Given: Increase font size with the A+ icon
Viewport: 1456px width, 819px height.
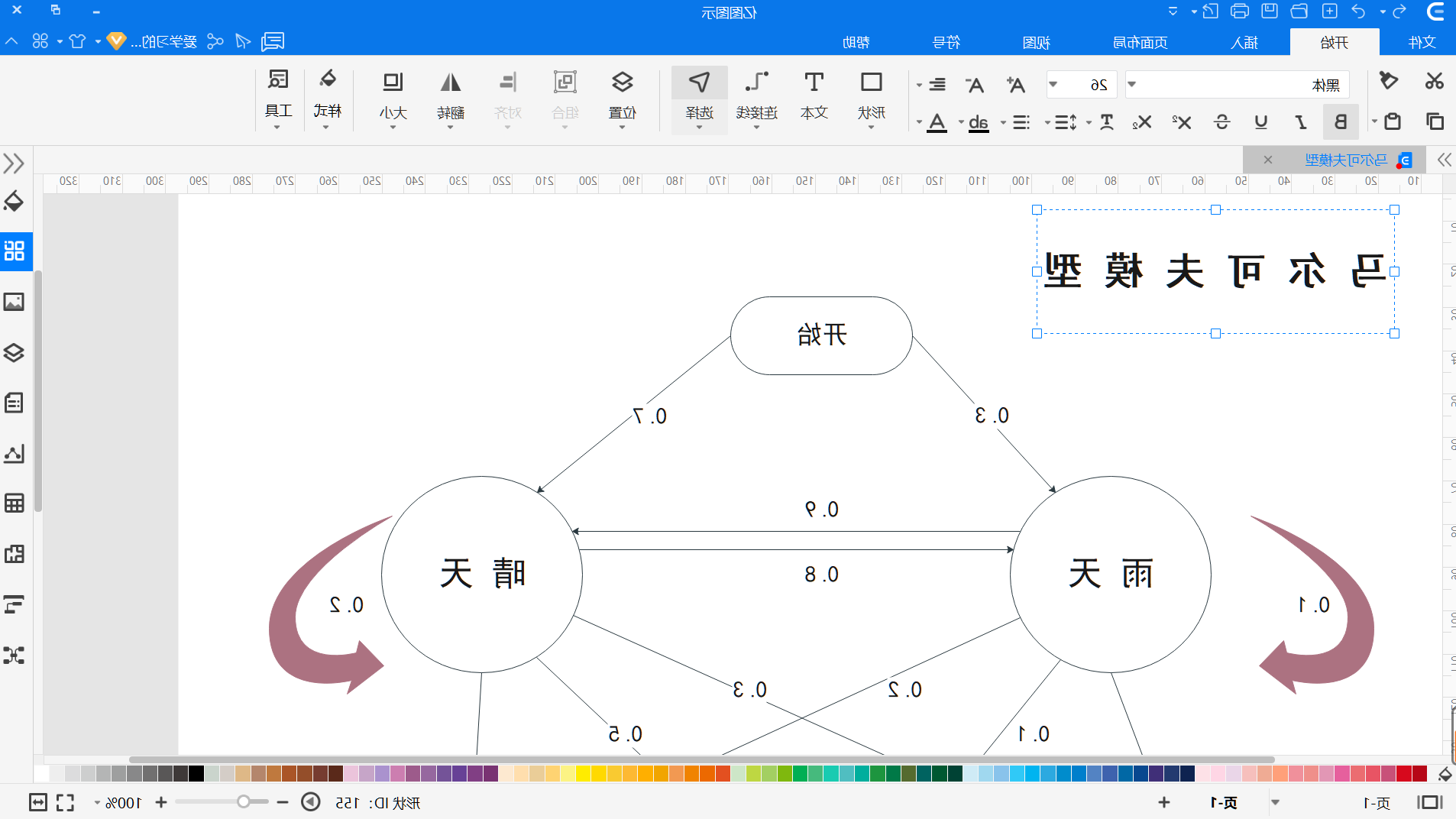Looking at the screenshot, I should point(1015,85).
